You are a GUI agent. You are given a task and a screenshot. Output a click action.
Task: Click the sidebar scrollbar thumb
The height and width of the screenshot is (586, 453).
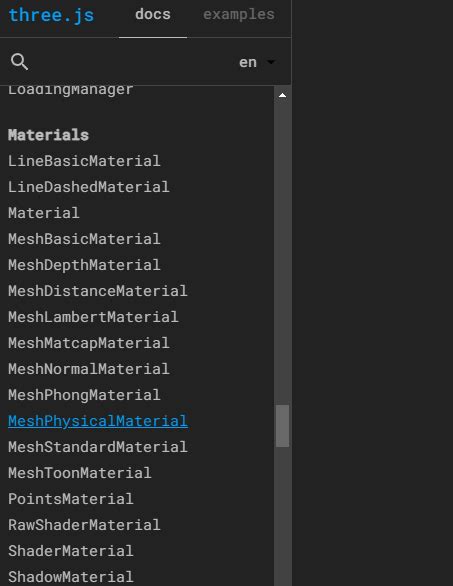pos(283,426)
